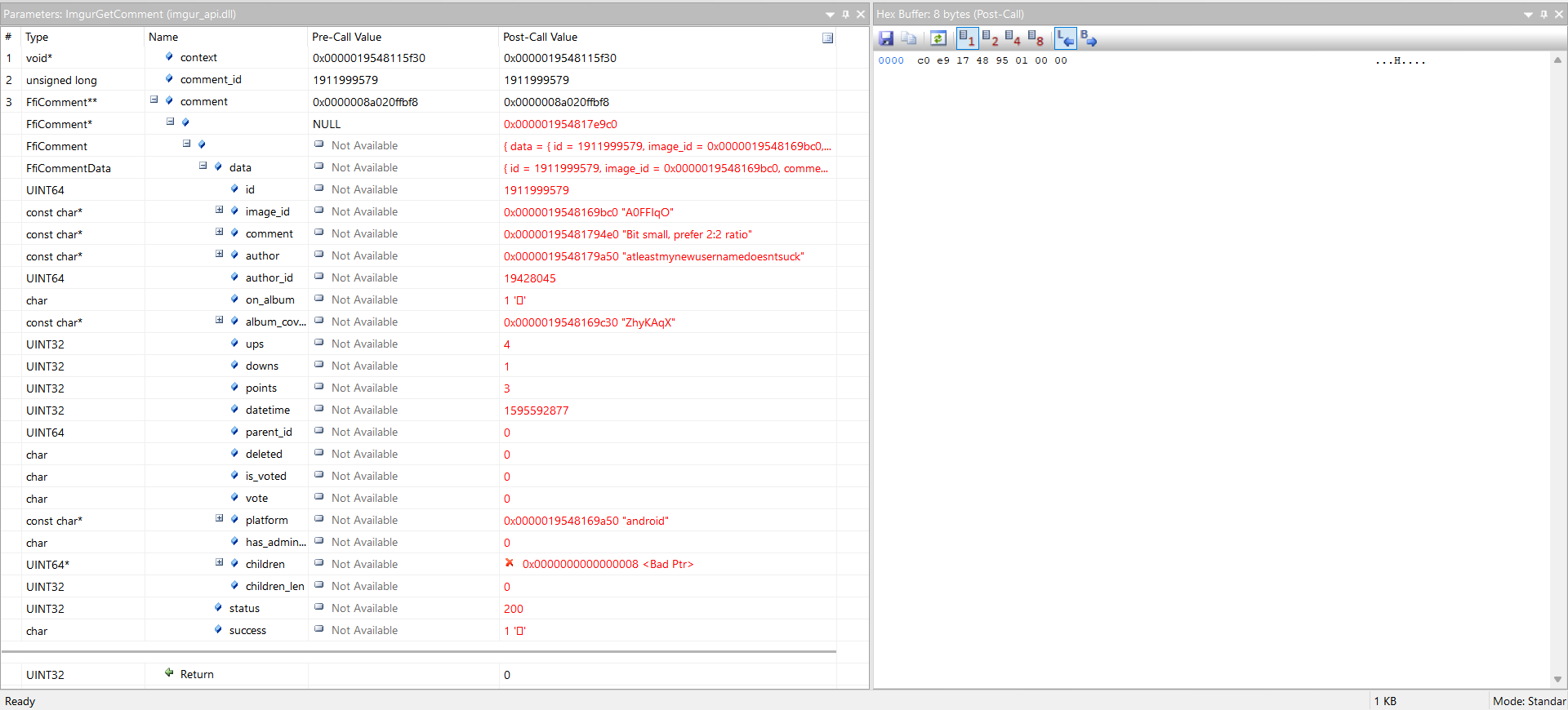Select the success field row
Viewport: 1568px width, 710px height.
pyautogui.click(x=418, y=631)
